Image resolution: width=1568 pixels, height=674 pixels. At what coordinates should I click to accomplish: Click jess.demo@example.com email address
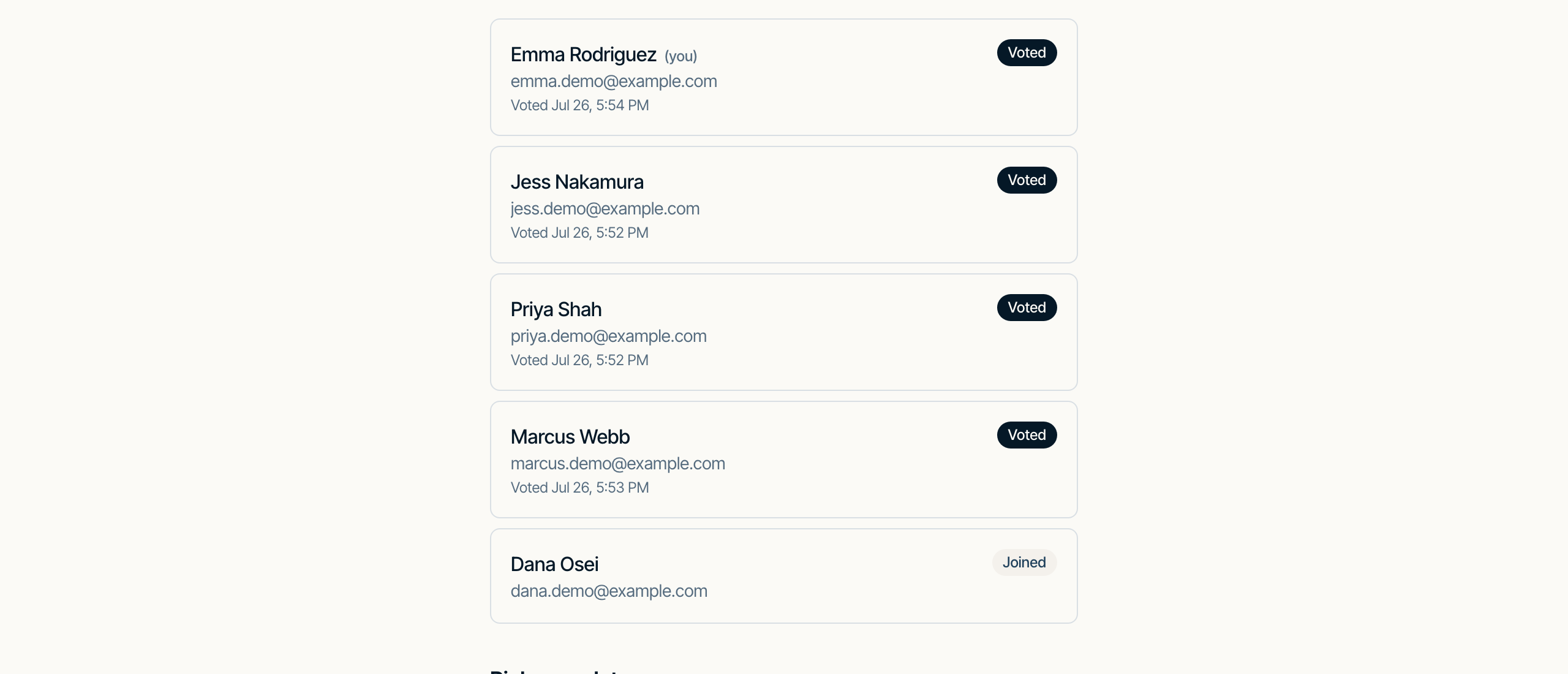(605, 209)
